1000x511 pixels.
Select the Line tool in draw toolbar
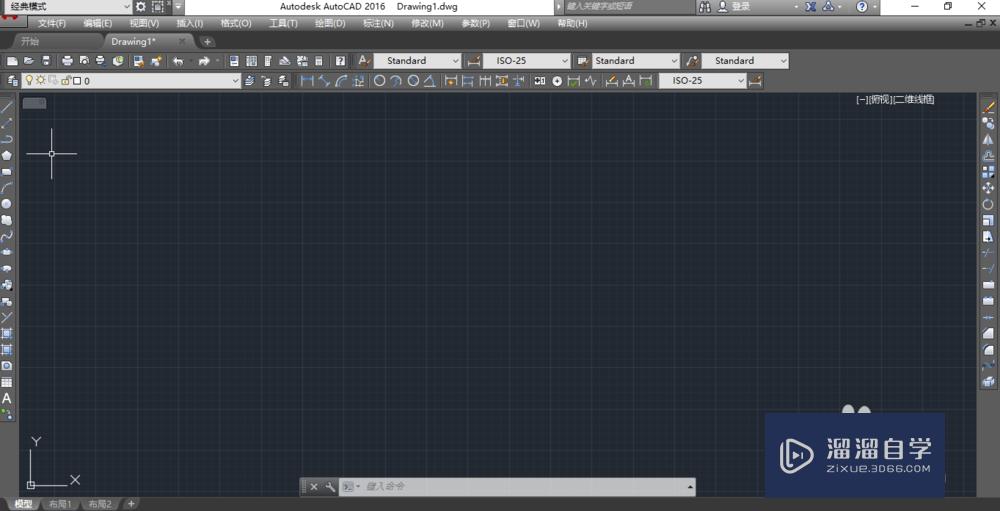pyautogui.click(x=7, y=107)
